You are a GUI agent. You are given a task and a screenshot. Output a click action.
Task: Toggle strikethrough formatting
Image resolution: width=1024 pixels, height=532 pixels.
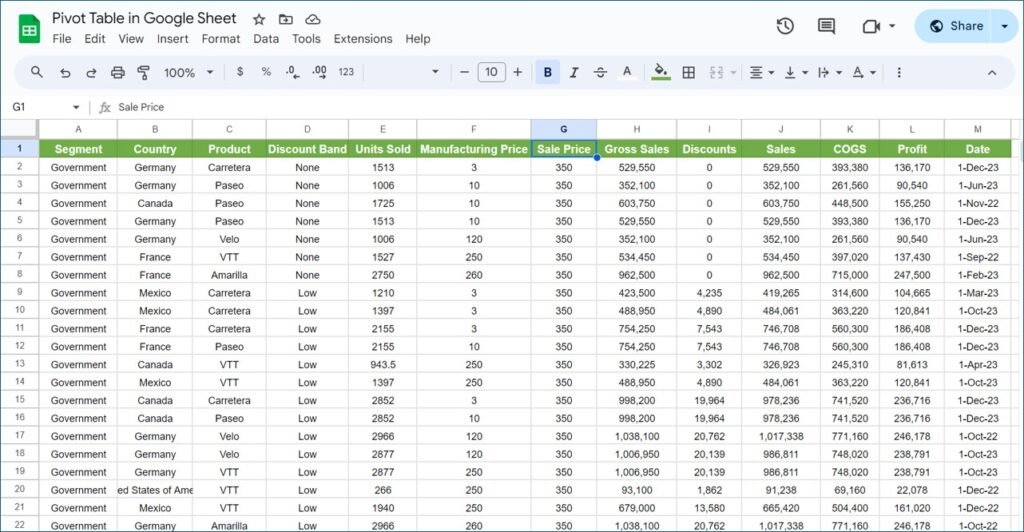600,72
